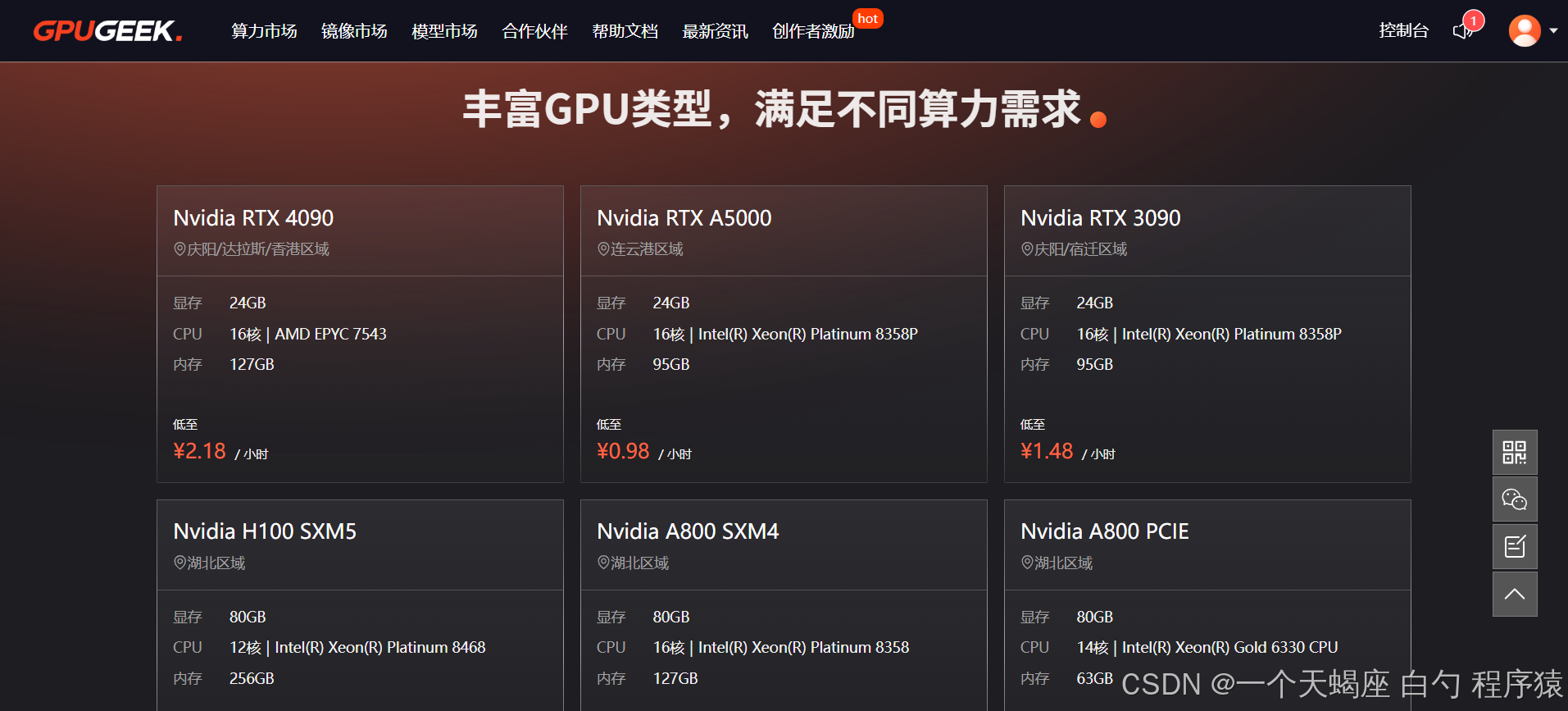This screenshot has width=1568, height=711.
Task: Click the RTX 3090 card's Platinum 8358P CPU text
Action: coord(1209,334)
